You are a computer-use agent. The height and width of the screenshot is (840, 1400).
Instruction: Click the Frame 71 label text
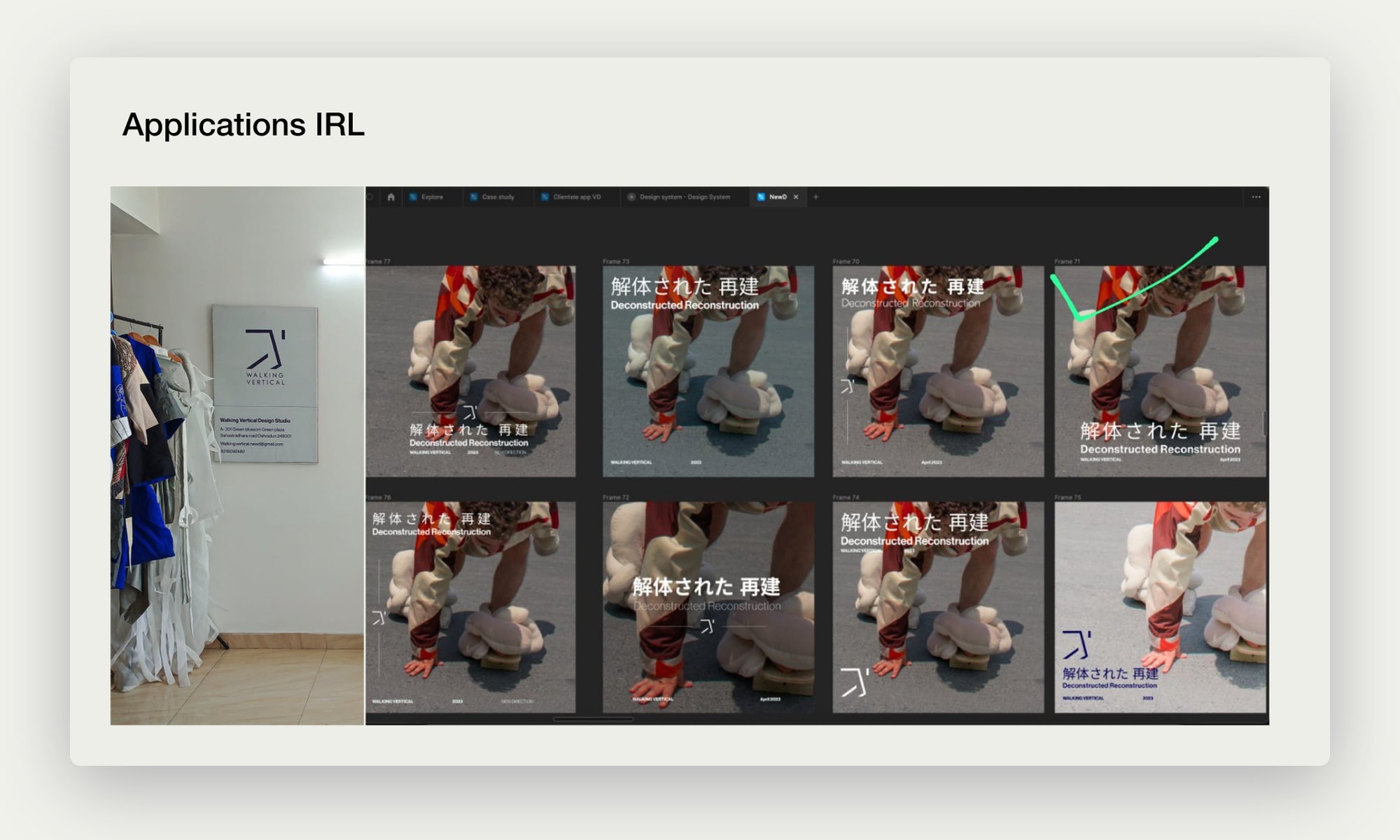click(1067, 261)
